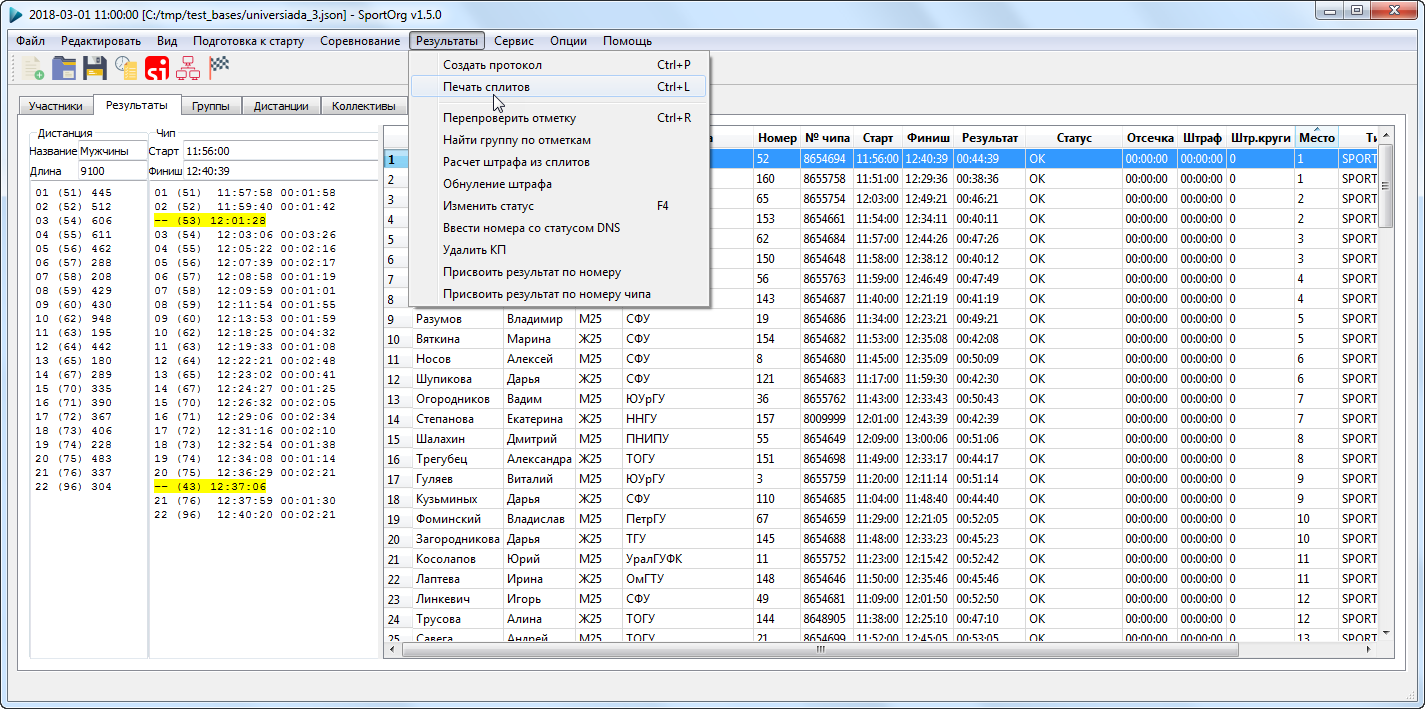Close the open Результаты menu
This screenshot has width=1425, height=709.
point(447,41)
